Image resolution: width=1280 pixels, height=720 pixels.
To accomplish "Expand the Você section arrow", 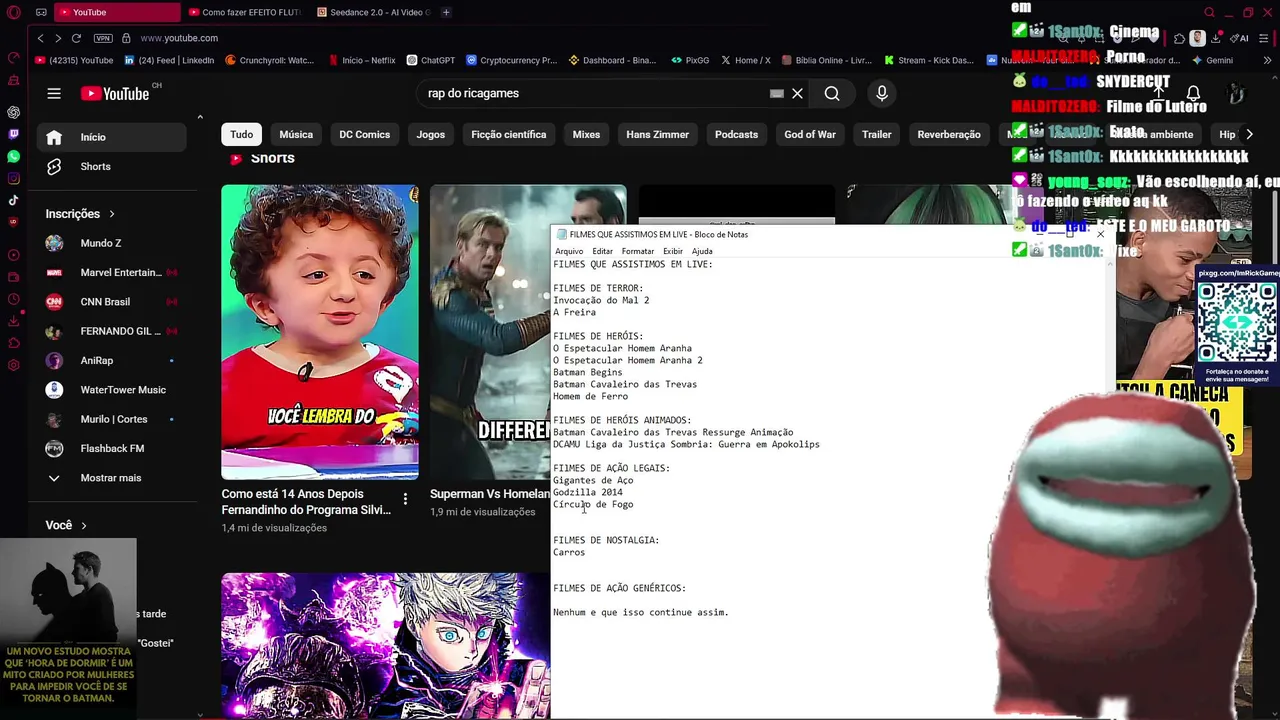I will (x=83, y=525).
